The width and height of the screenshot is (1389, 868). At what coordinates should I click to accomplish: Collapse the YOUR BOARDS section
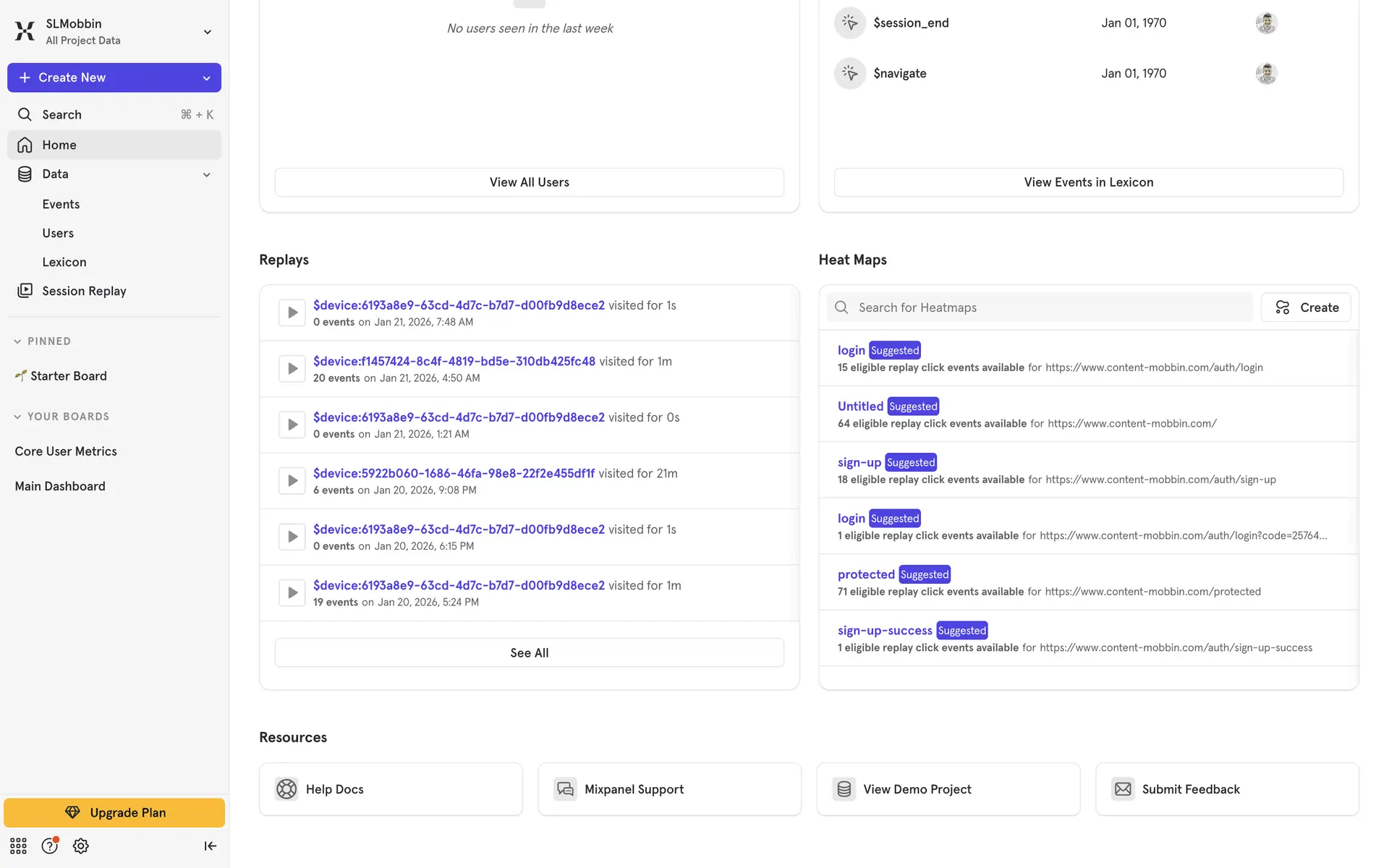(17, 417)
